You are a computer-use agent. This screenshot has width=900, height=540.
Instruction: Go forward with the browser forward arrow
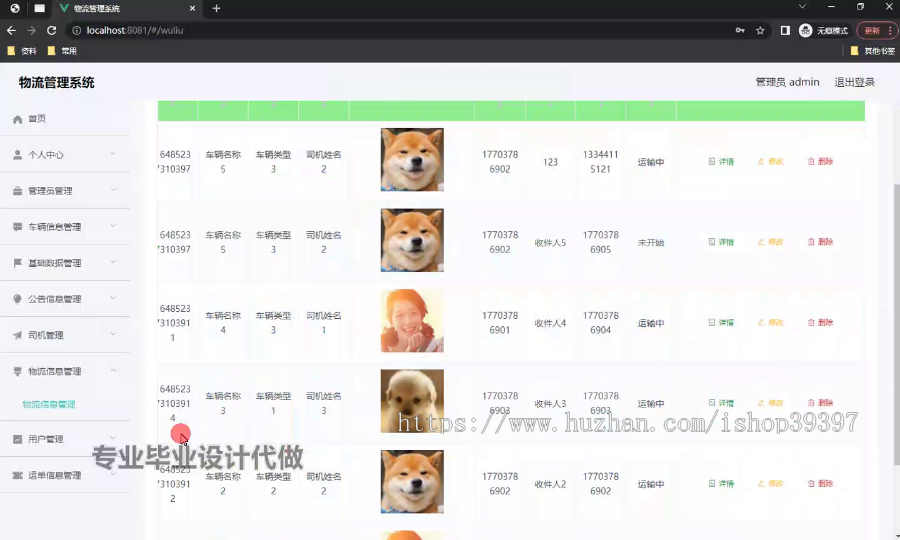pyautogui.click(x=32, y=30)
